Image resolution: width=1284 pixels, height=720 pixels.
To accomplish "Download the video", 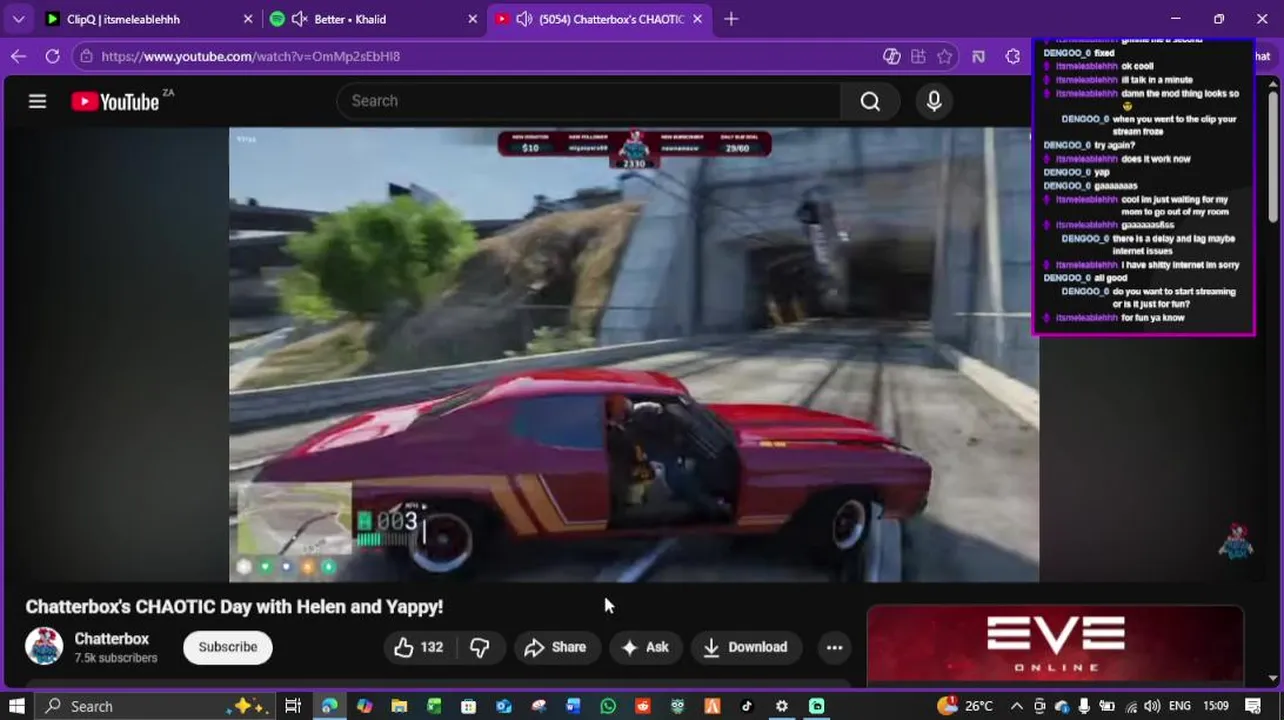I will click(x=745, y=647).
